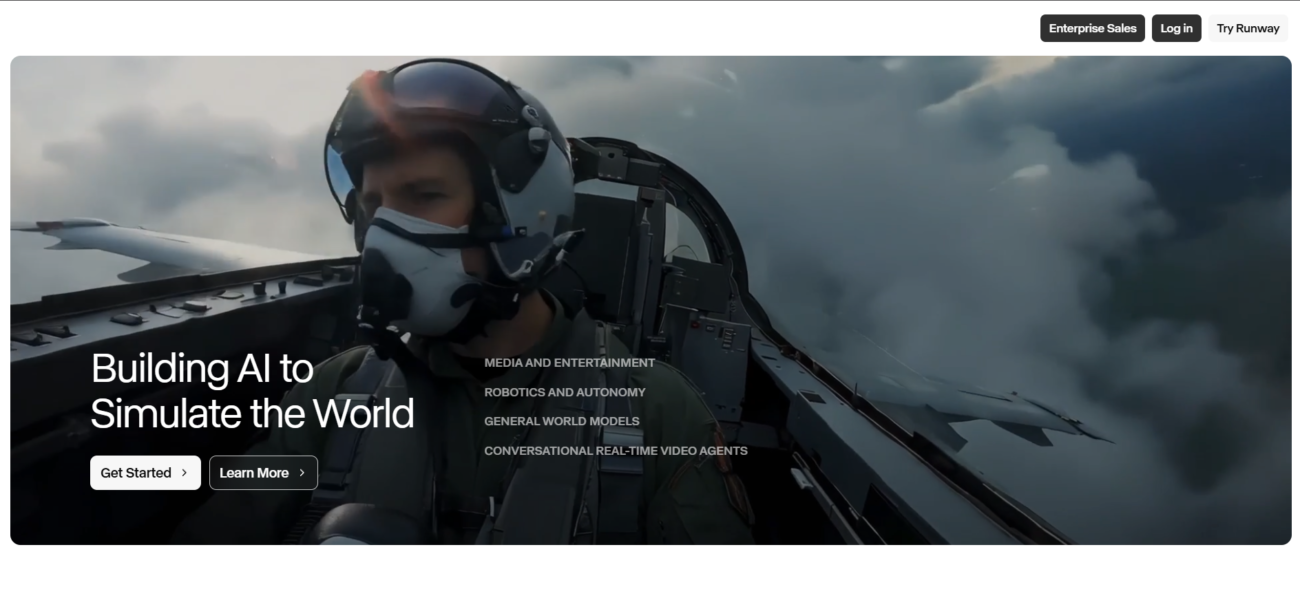Click the chevron icon inside Learn More

pyautogui.click(x=302, y=473)
